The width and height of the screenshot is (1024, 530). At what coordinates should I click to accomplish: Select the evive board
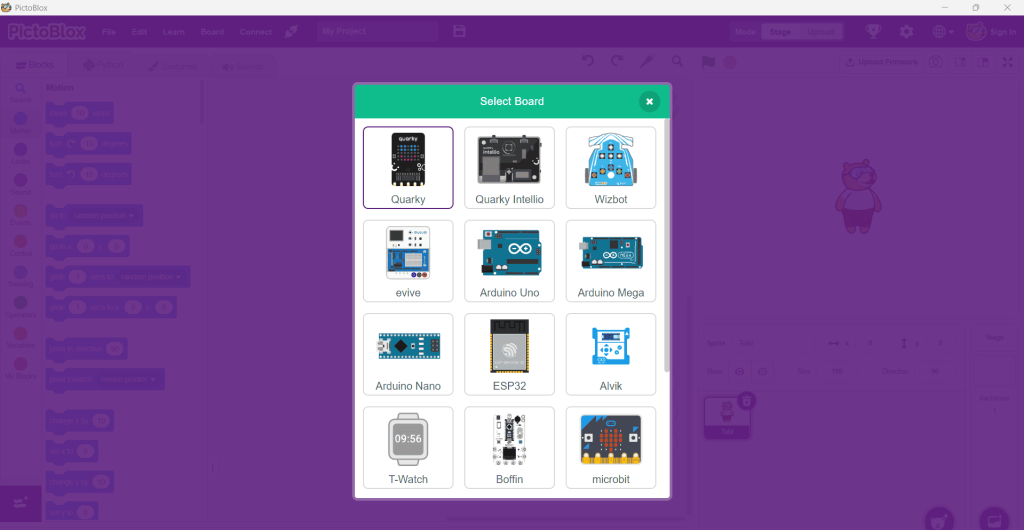(408, 260)
